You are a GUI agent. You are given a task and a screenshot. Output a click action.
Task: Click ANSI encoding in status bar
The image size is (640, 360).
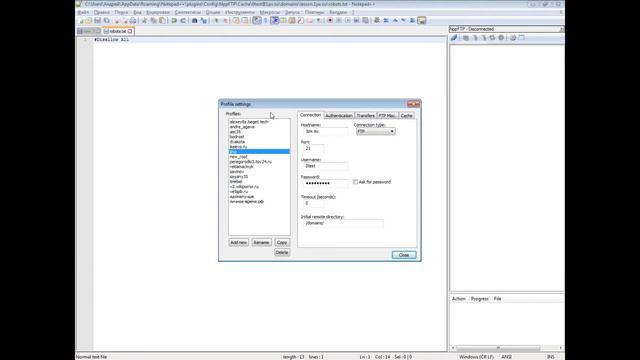point(507,357)
